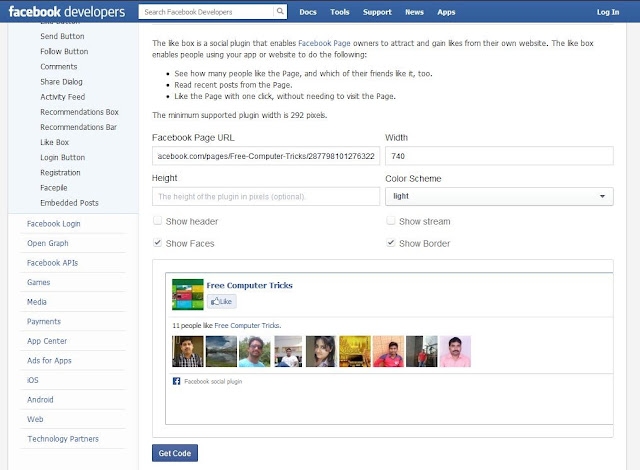Image resolution: width=640 pixels, height=470 pixels.
Task: Click the yellow building fan picture
Action: pyautogui.click(x=355, y=351)
